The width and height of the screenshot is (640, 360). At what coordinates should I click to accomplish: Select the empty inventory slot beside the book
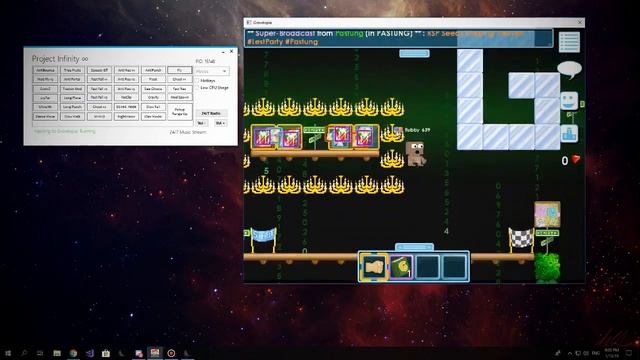pos(427,267)
